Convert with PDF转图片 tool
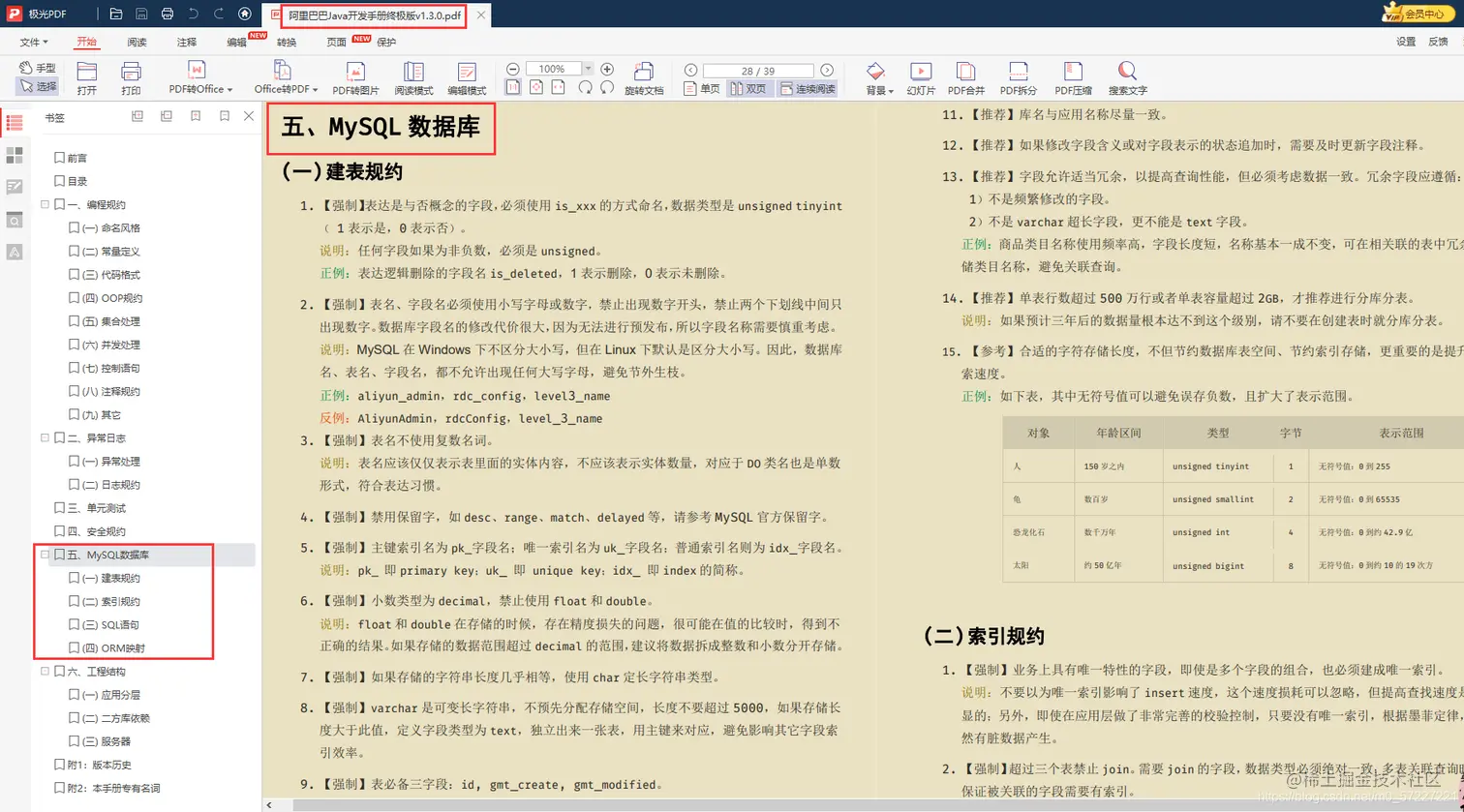The width and height of the screenshot is (1464, 812). coord(355,78)
